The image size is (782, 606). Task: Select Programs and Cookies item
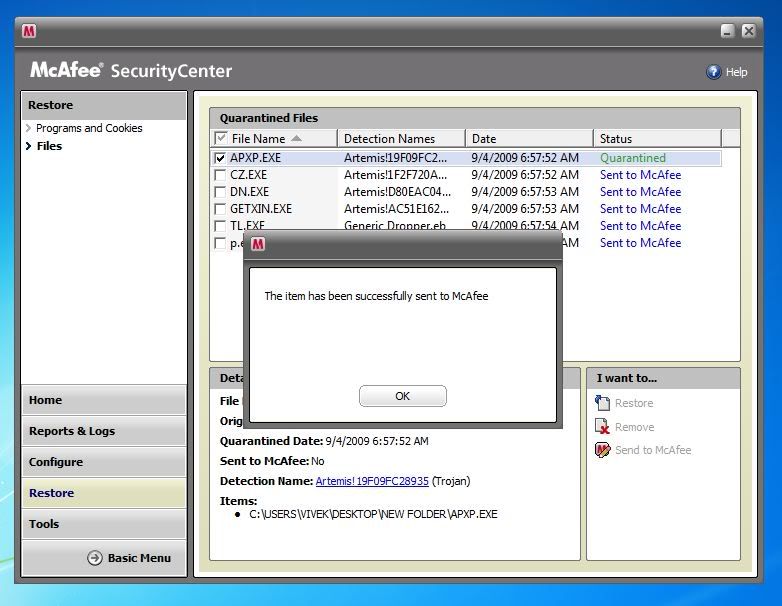[x=89, y=128]
